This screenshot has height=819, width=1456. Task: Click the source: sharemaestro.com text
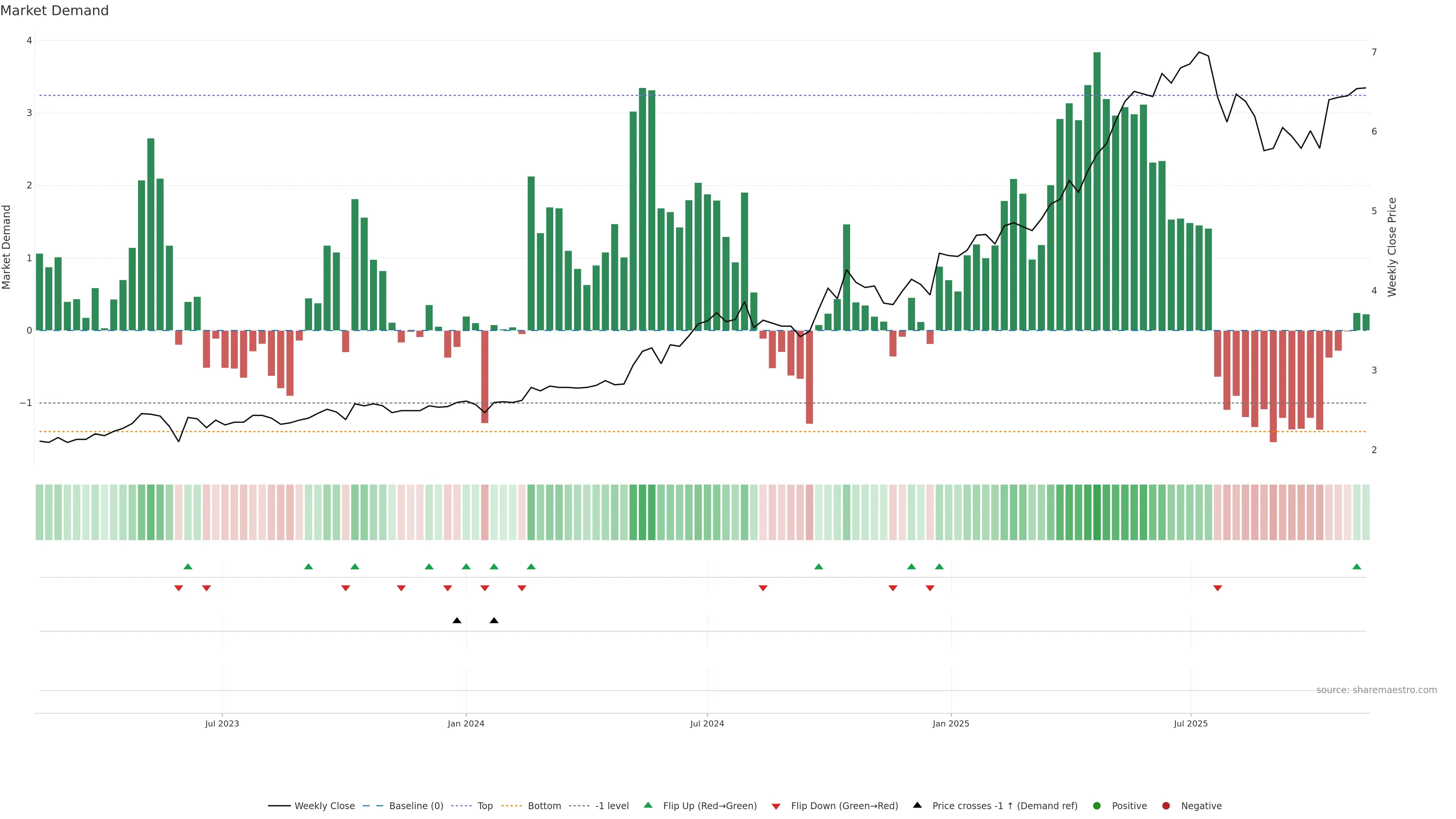(x=1376, y=690)
